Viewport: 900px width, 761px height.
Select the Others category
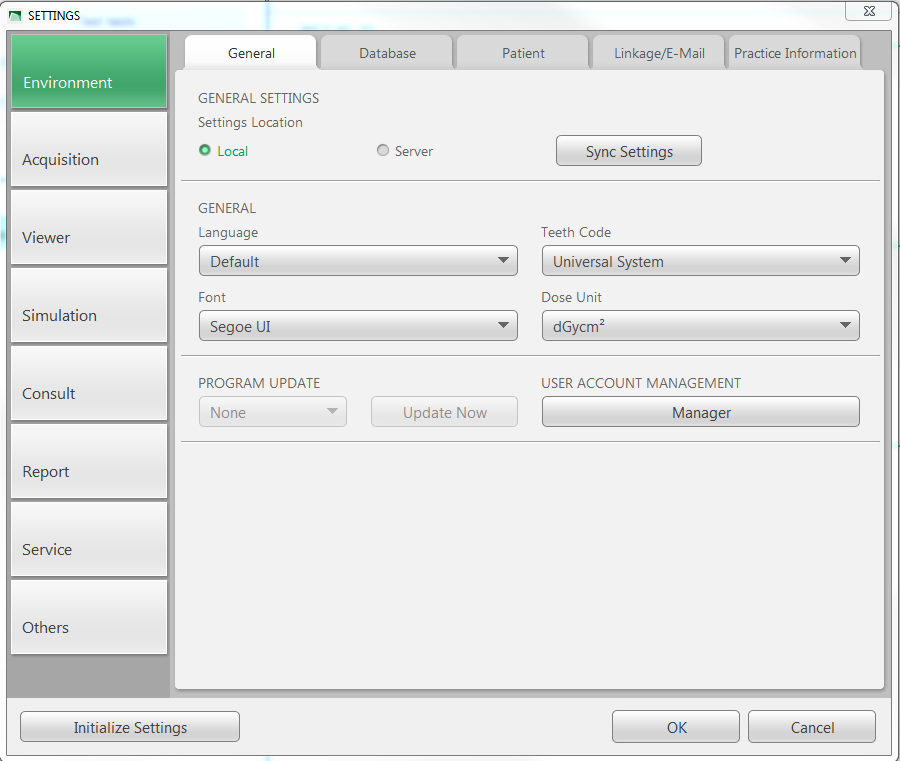tap(89, 618)
